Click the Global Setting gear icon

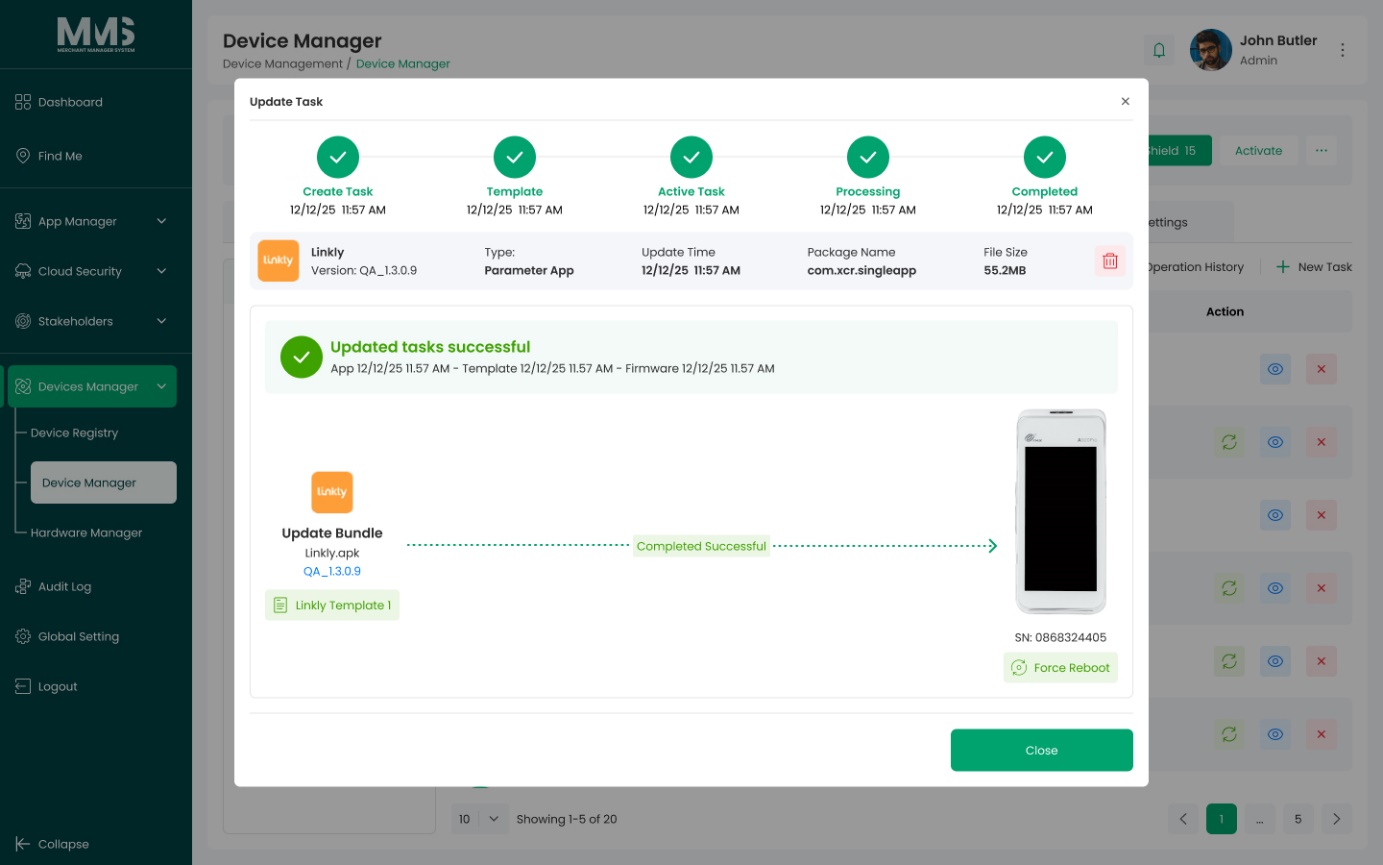coord(23,636)
